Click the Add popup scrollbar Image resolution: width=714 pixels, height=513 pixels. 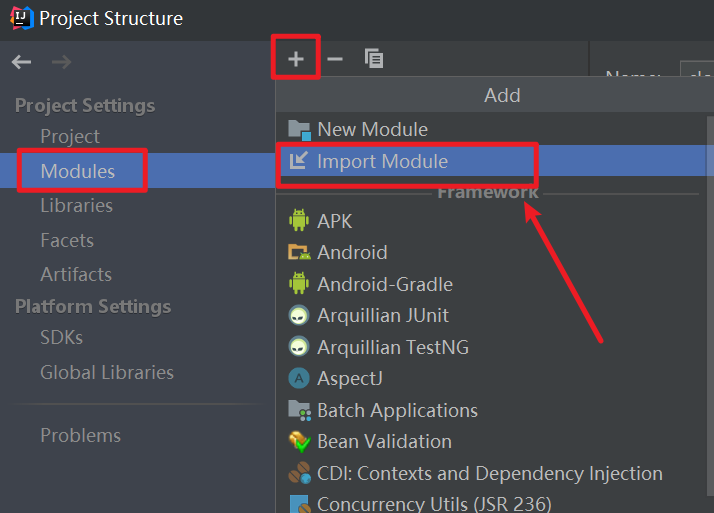711,305
